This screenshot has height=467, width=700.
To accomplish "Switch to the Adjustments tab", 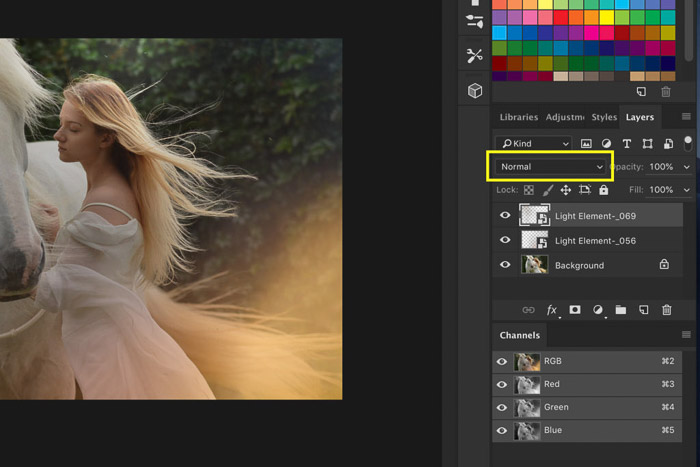I will 565,117.
